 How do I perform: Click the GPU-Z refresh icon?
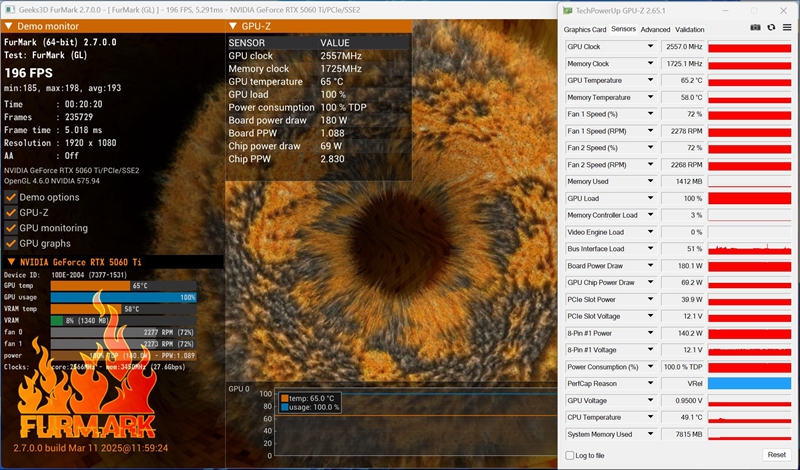coord(771,29)
